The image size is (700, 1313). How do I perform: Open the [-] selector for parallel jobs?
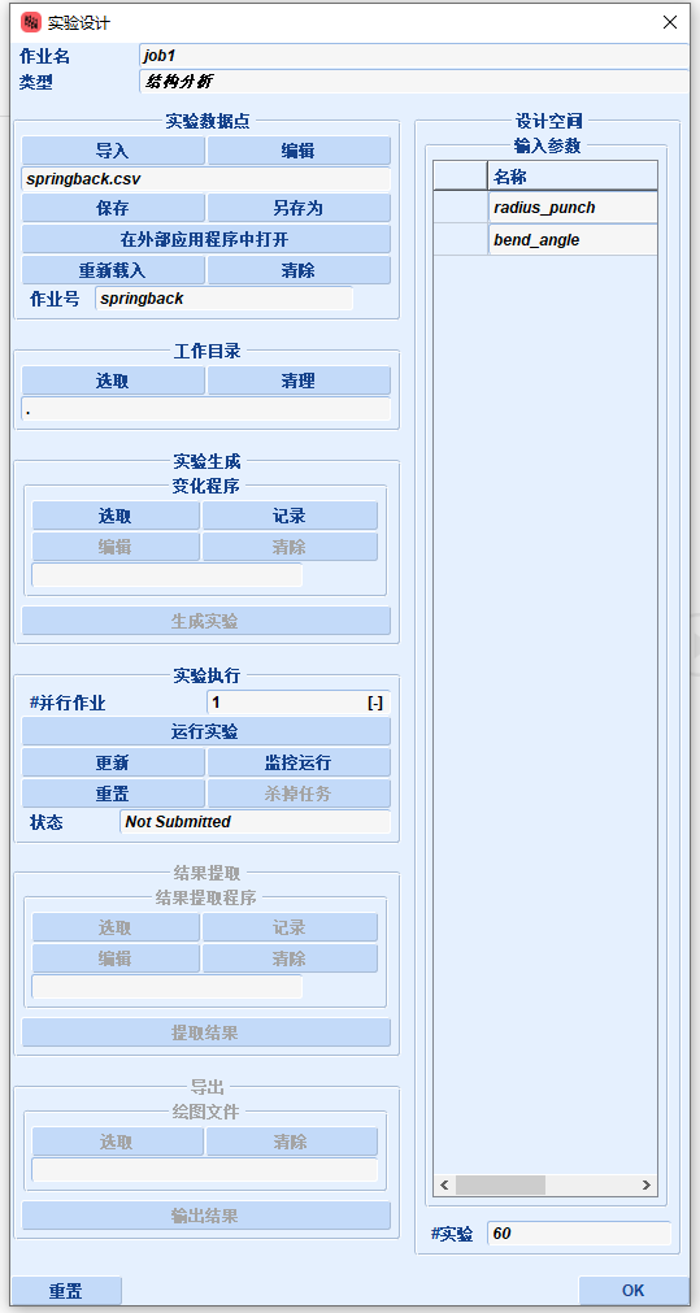[375, 703]
